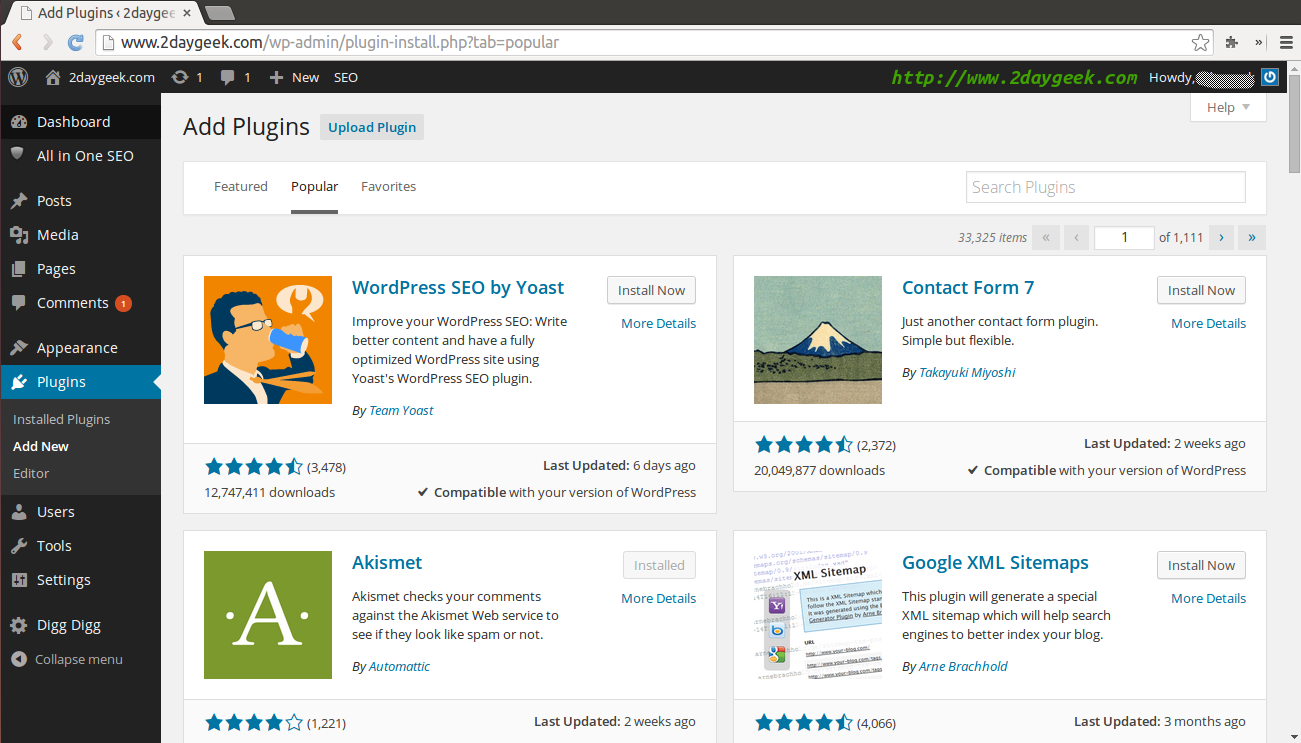Open the Contact Form 7 title link
Image resolution: width=1301 pixels, height=743 pixels.
point(968,288)
